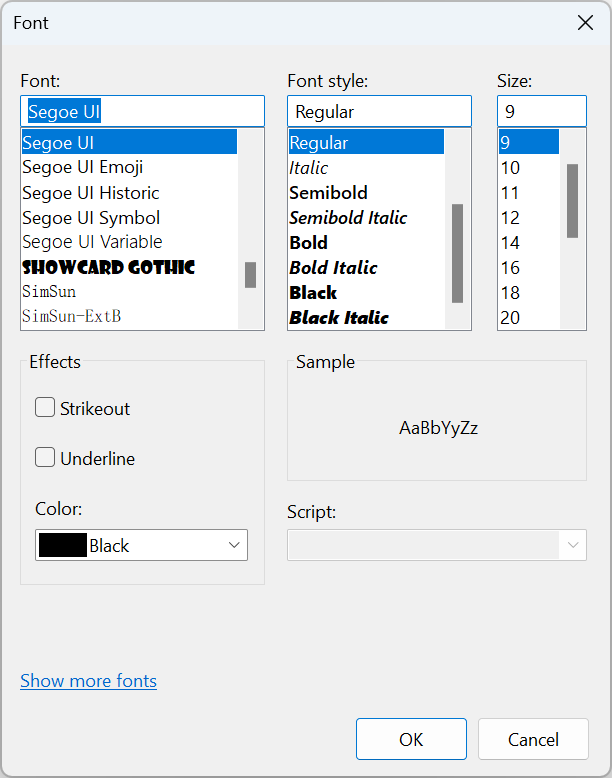Viewport: 612px width, 778px height.
Task: Enable the Strikeout checkbox
Action: coord(45,407)
